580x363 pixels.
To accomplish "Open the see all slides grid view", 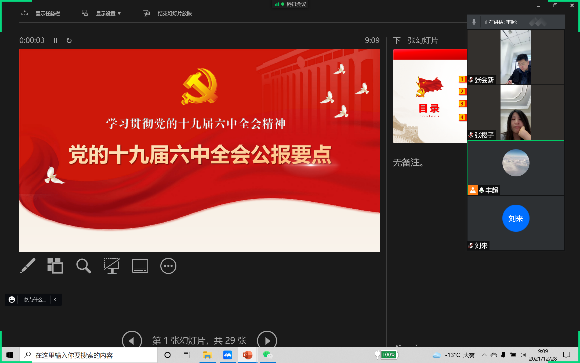I will click(55, 266).
